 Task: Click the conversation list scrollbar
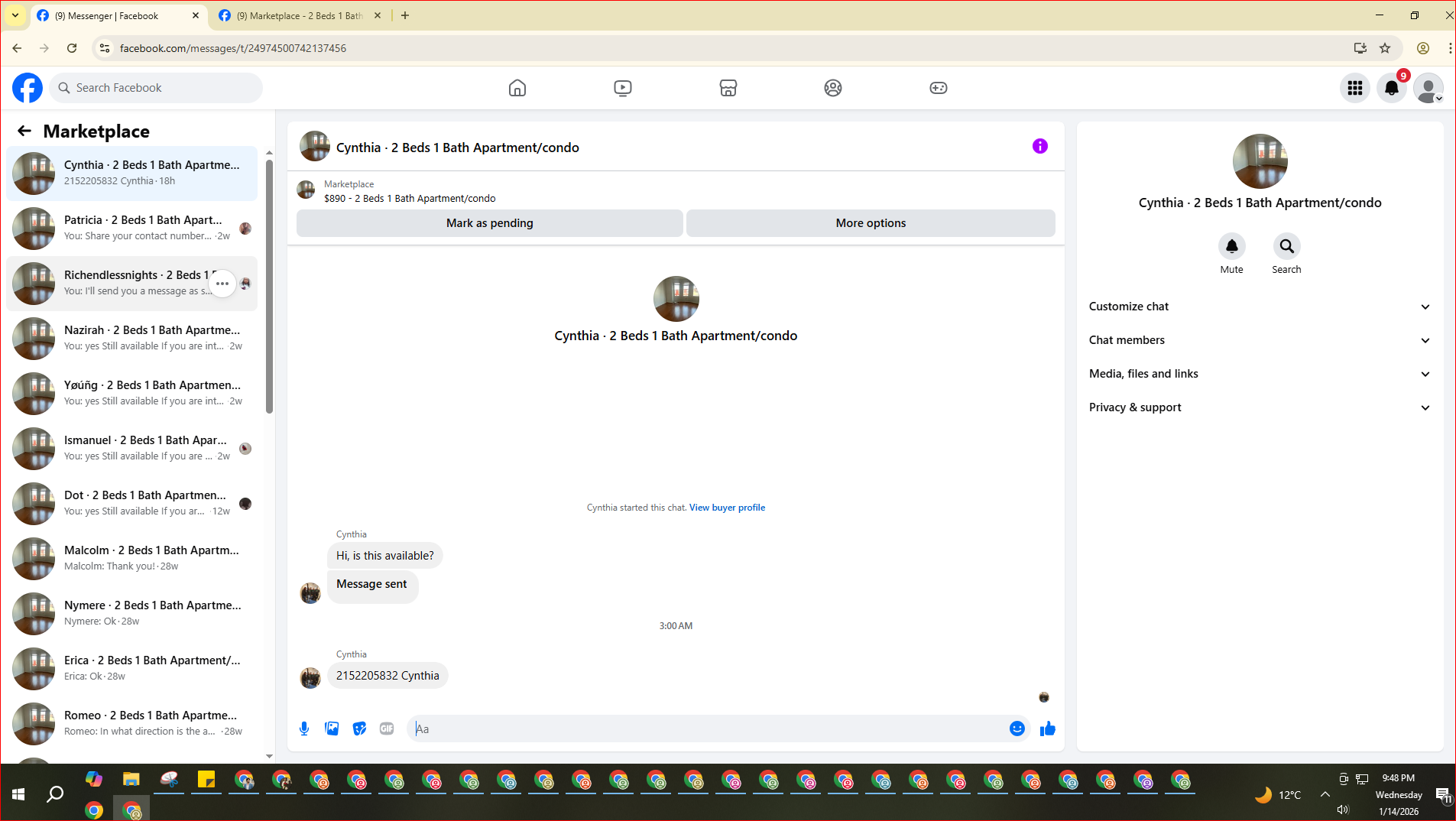point(269,287)
